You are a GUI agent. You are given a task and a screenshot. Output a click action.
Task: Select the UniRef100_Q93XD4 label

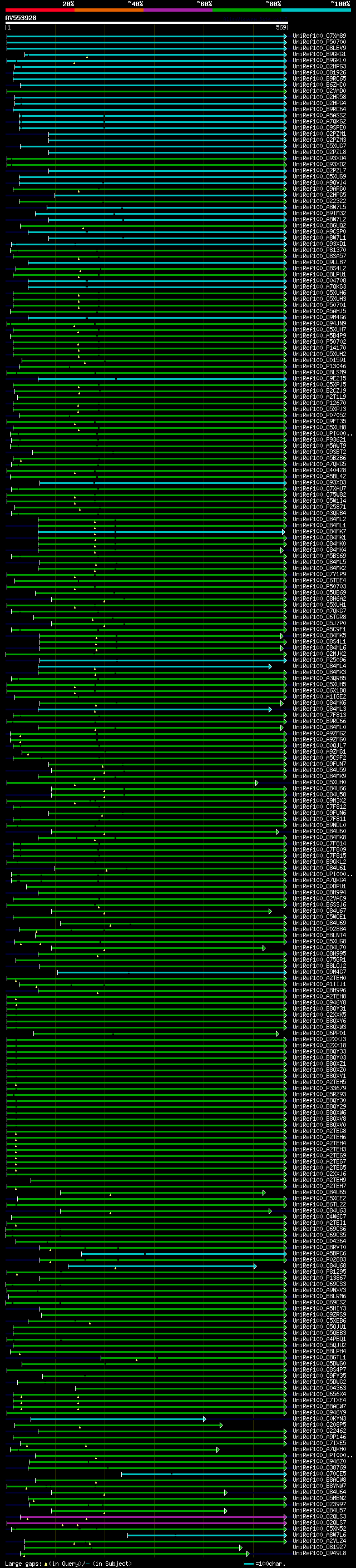click(319, 159)
